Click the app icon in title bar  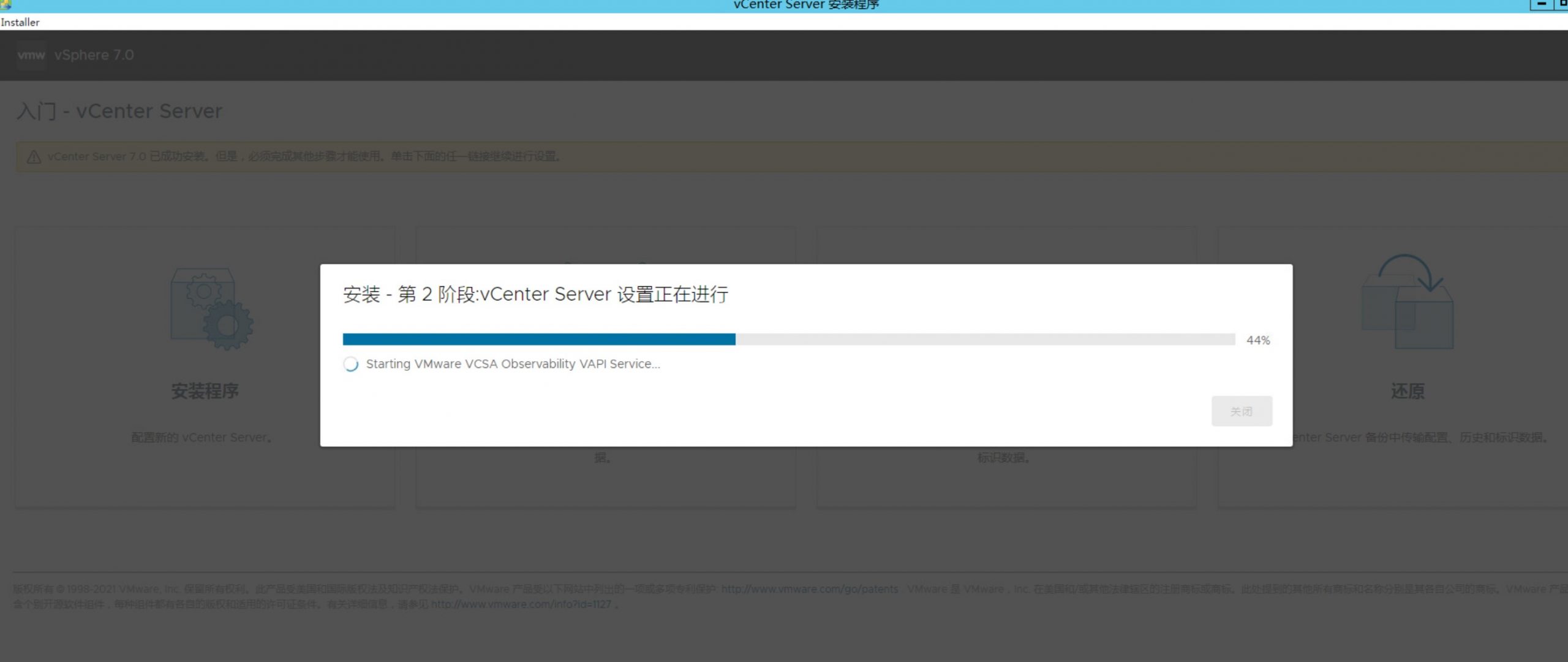(5, 5)
